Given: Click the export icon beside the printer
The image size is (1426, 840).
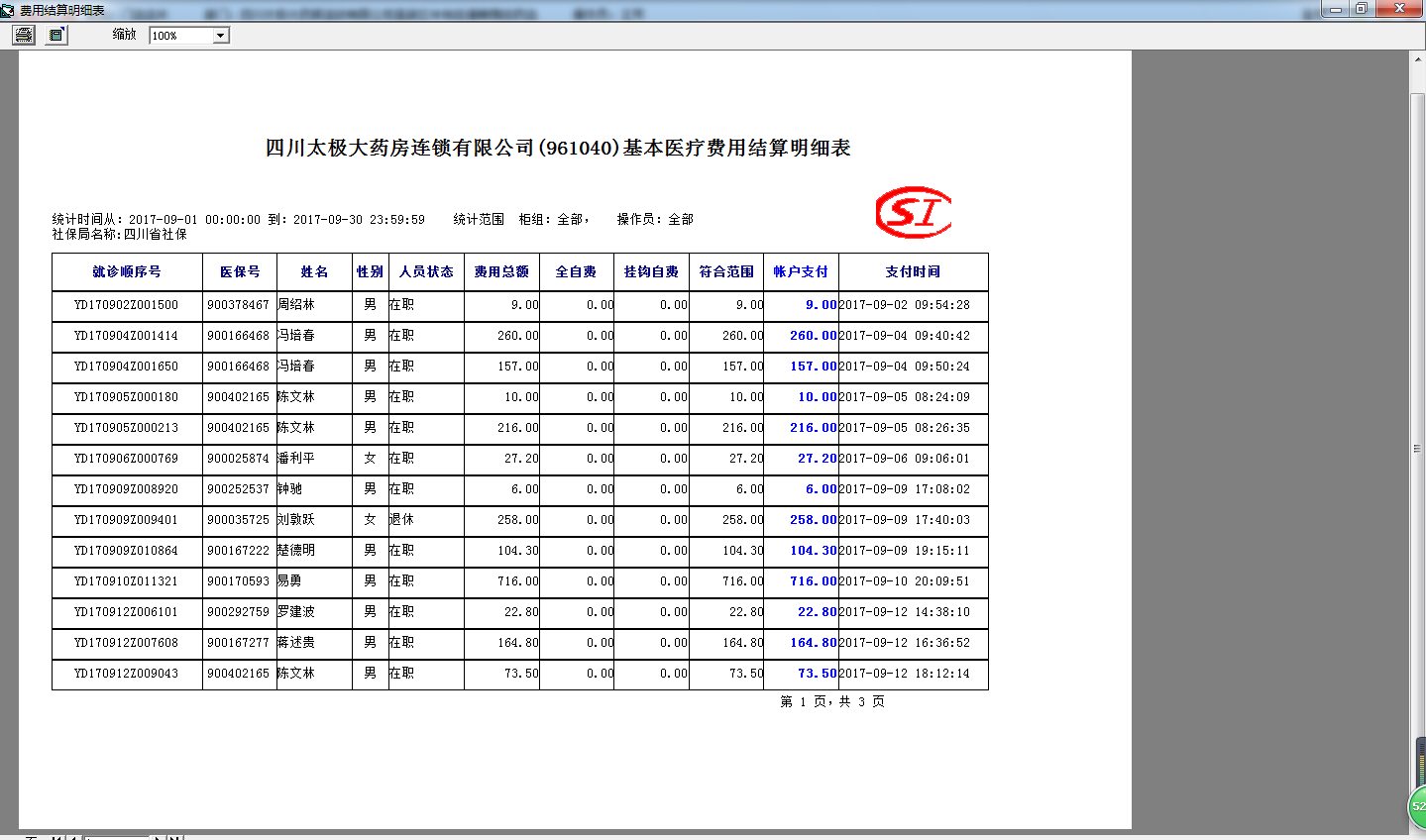Looking at the screenshot, I should [56, 35].
